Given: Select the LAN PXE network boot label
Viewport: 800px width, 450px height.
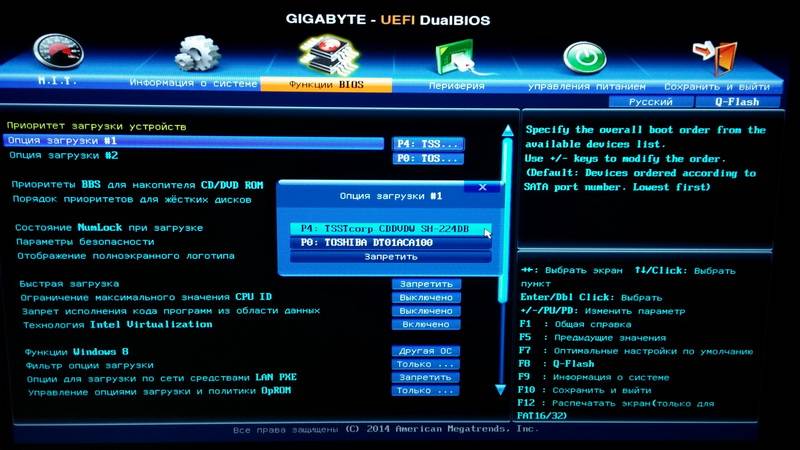Looking at the screenshot, I should click(x=162, y=378).
